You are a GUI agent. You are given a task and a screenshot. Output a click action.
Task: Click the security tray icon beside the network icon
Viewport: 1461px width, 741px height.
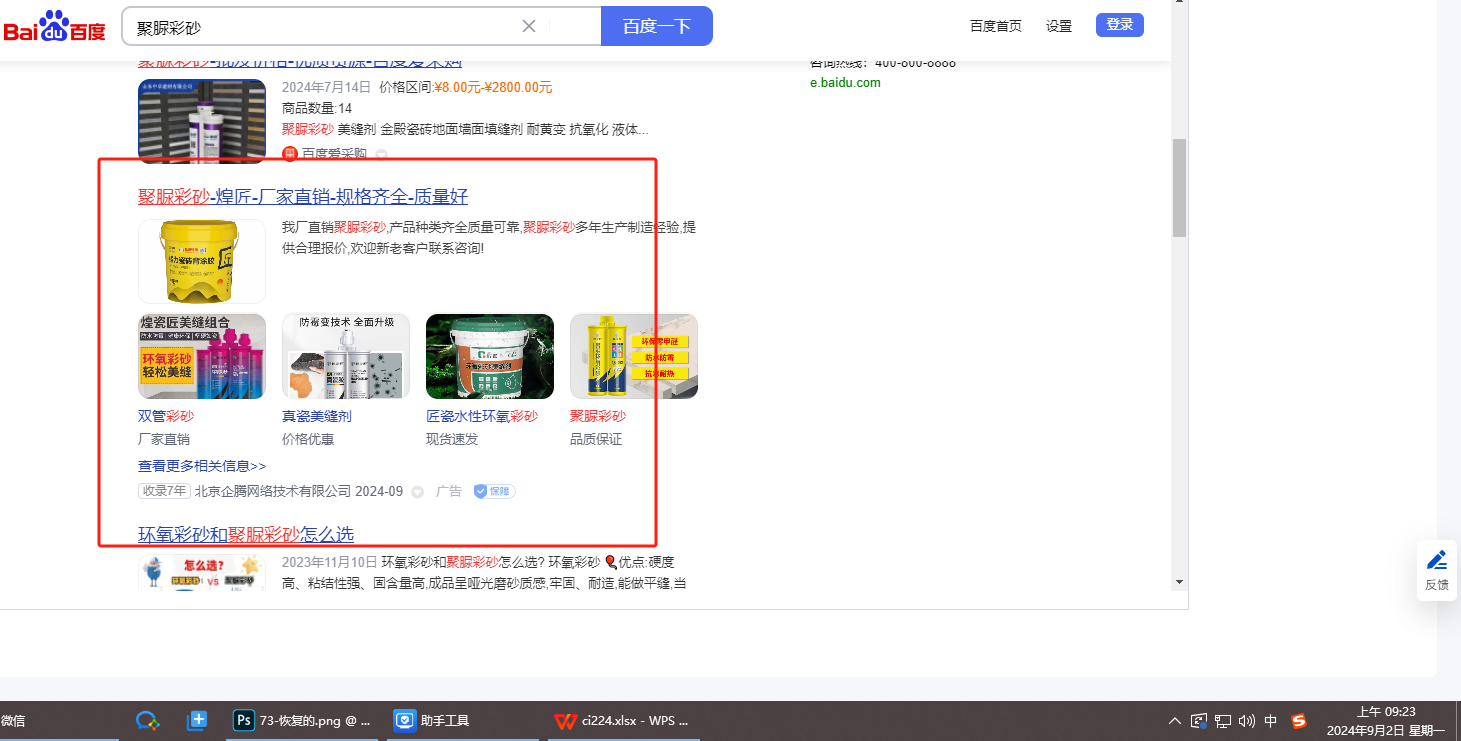[1199, 720]
